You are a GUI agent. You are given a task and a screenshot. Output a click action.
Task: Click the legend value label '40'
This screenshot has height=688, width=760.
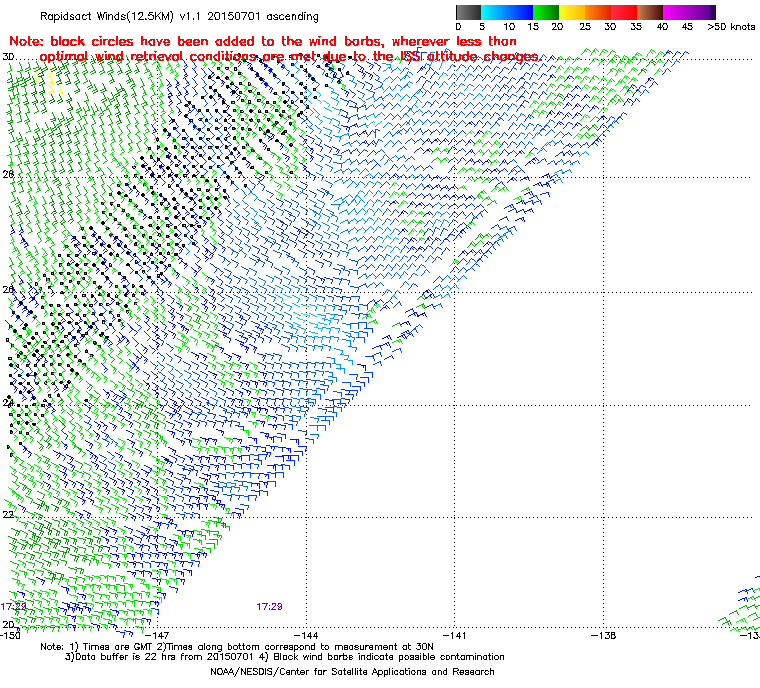pos(662,27)
